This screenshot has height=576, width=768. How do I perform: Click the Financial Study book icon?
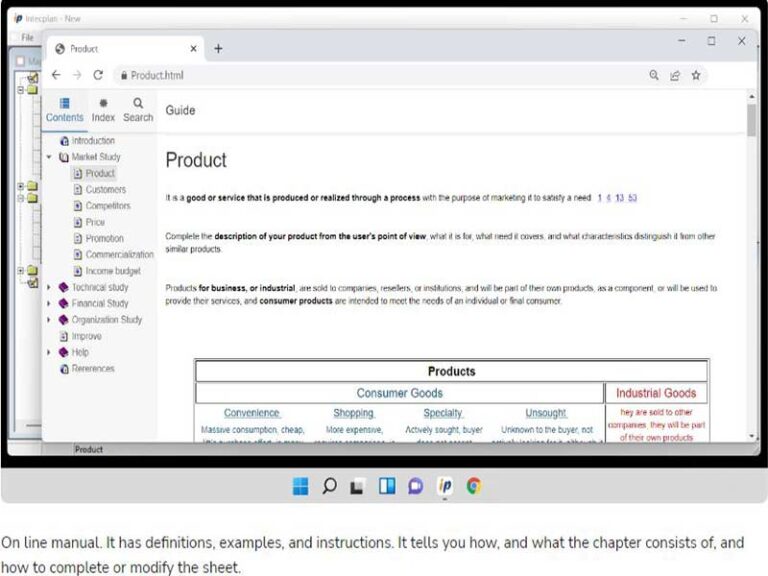click(x=63, y=304)
